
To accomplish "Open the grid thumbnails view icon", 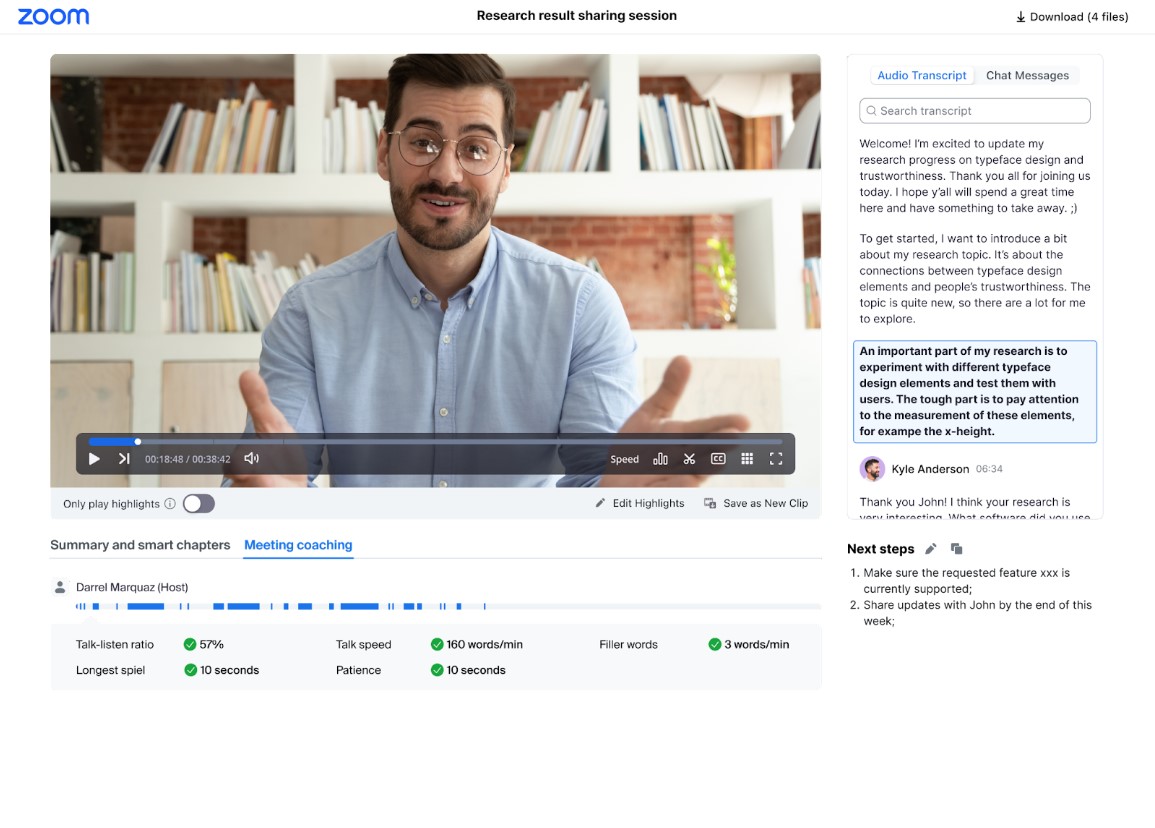I will (x=747, y=459).
